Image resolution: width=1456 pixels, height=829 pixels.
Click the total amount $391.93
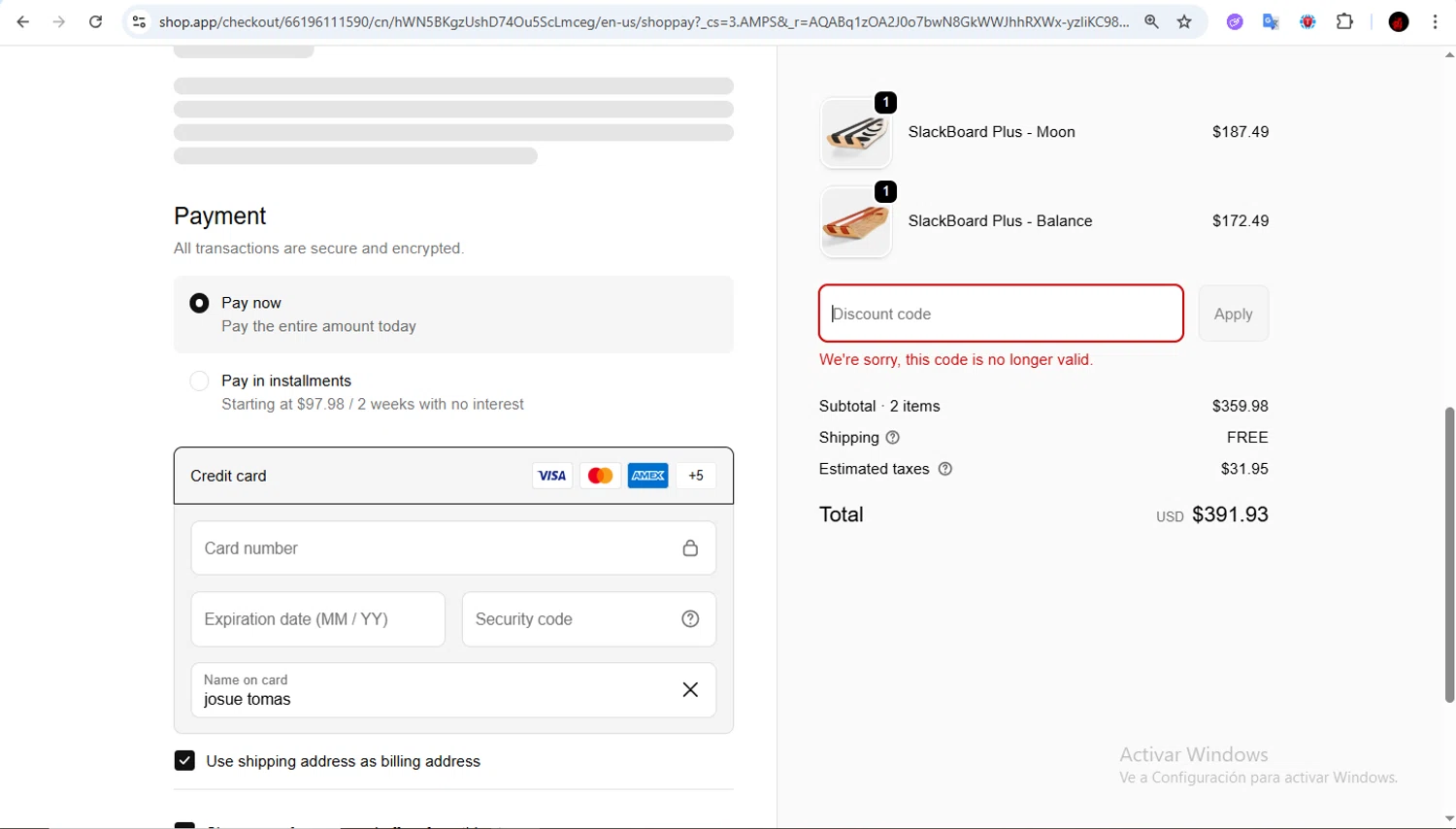(x=1230, y=514)
